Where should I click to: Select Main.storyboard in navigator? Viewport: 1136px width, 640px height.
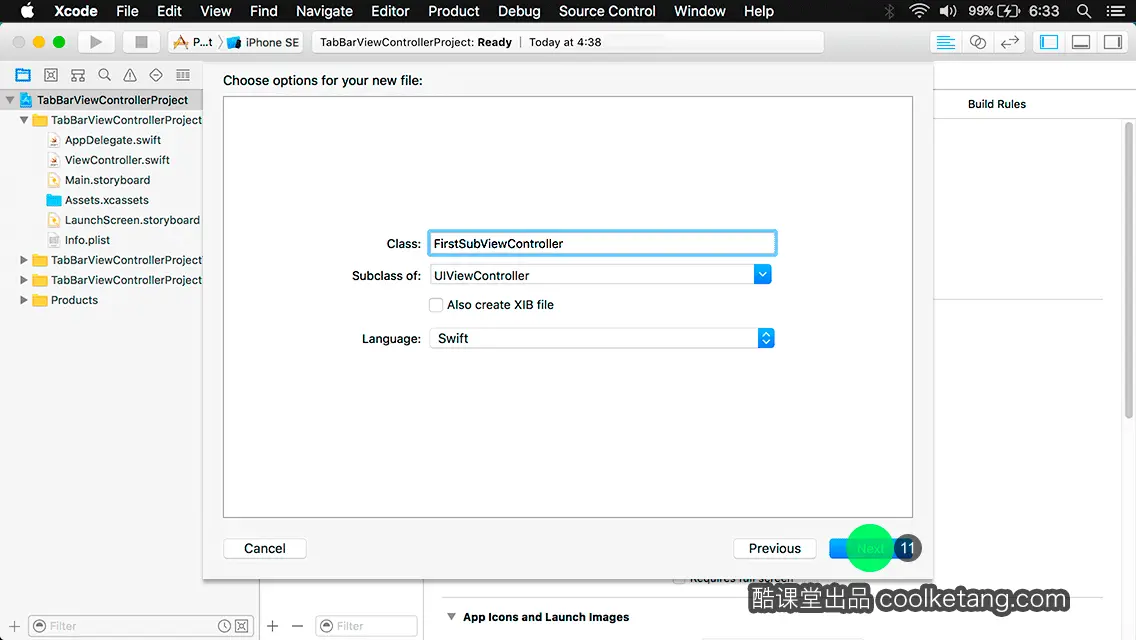(107, 180)
